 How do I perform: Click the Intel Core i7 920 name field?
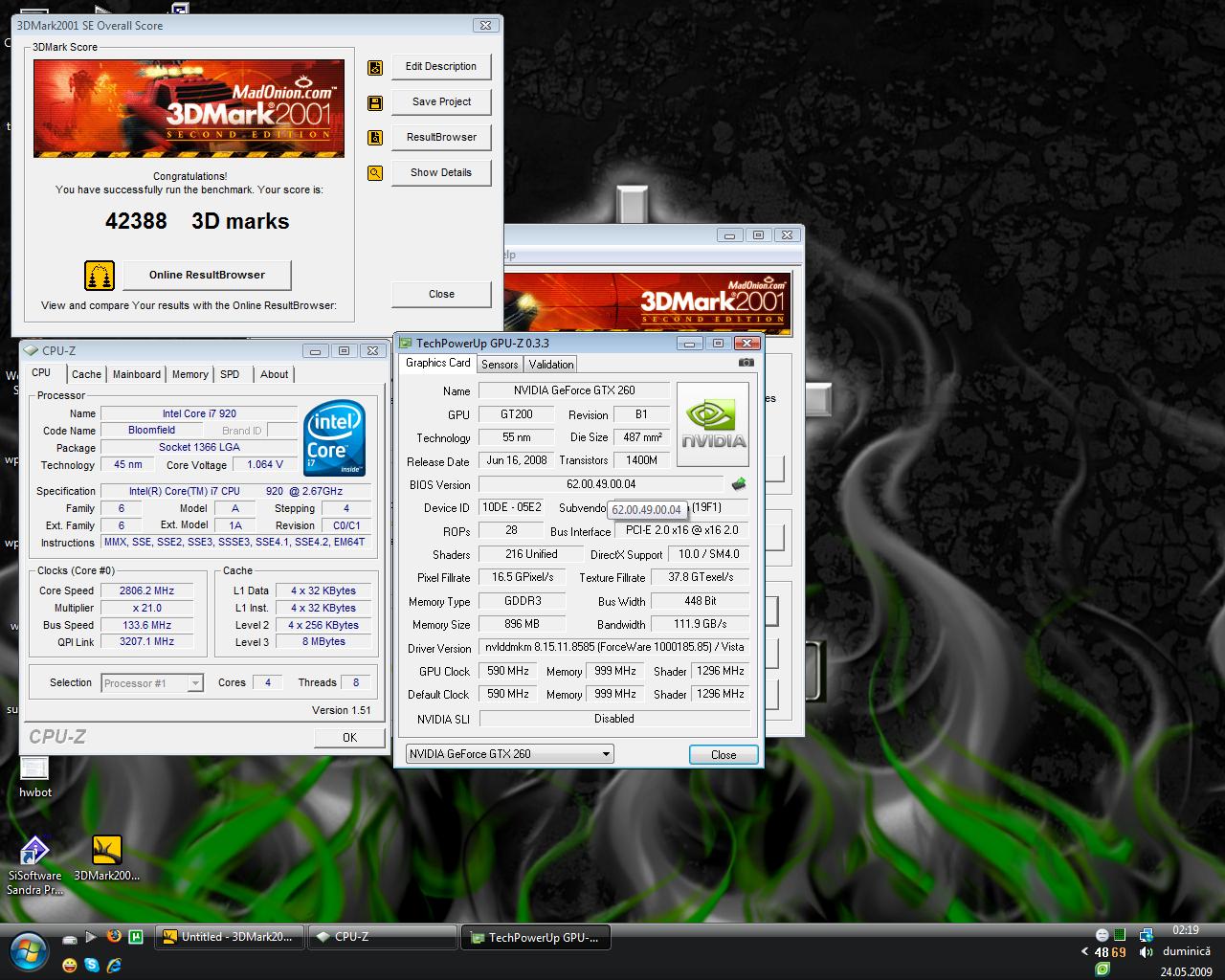[199, 414]
